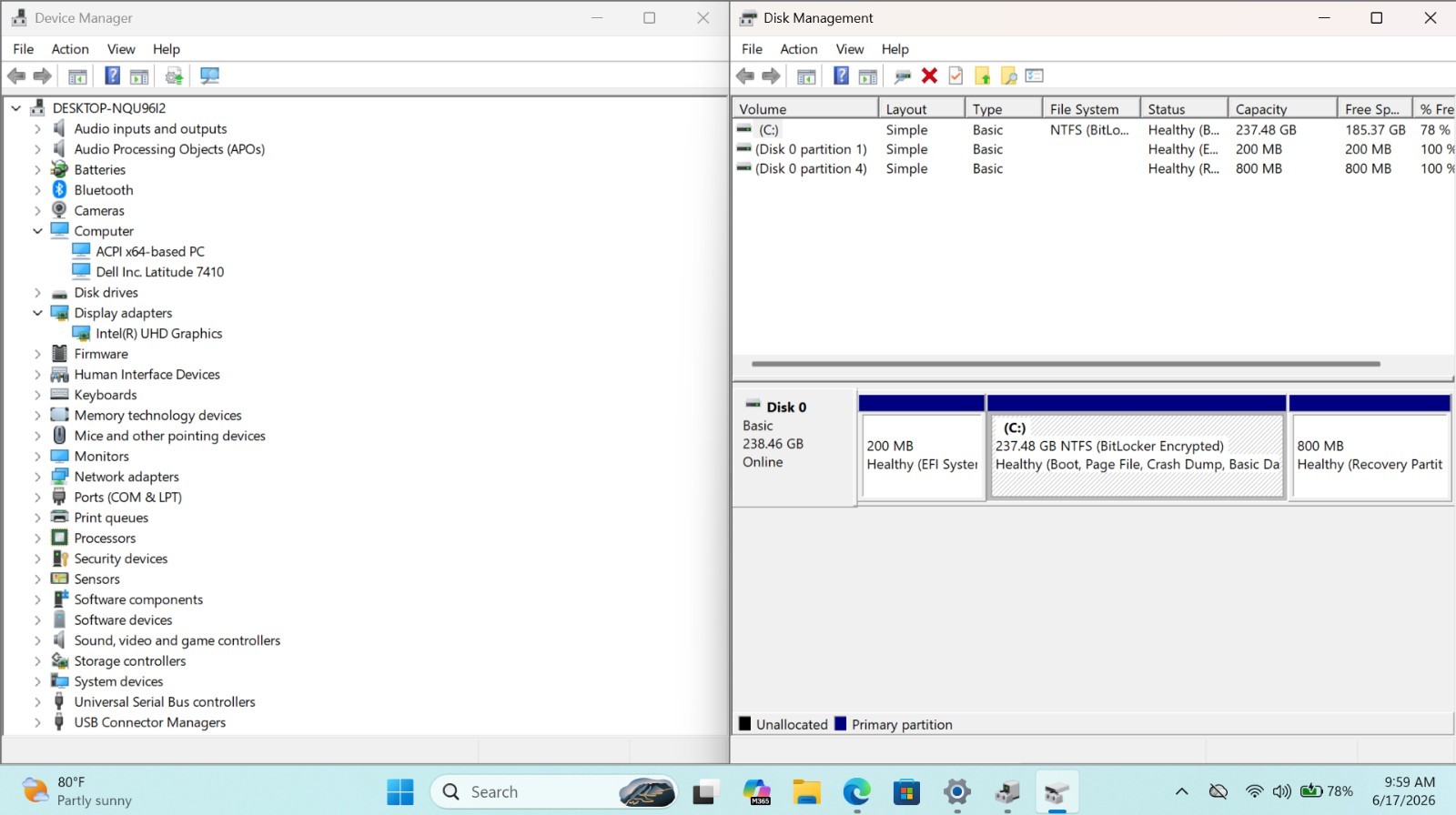1456x815 pixels.
Task: Sort by the Capacity column header
Action: [1283, 109]
